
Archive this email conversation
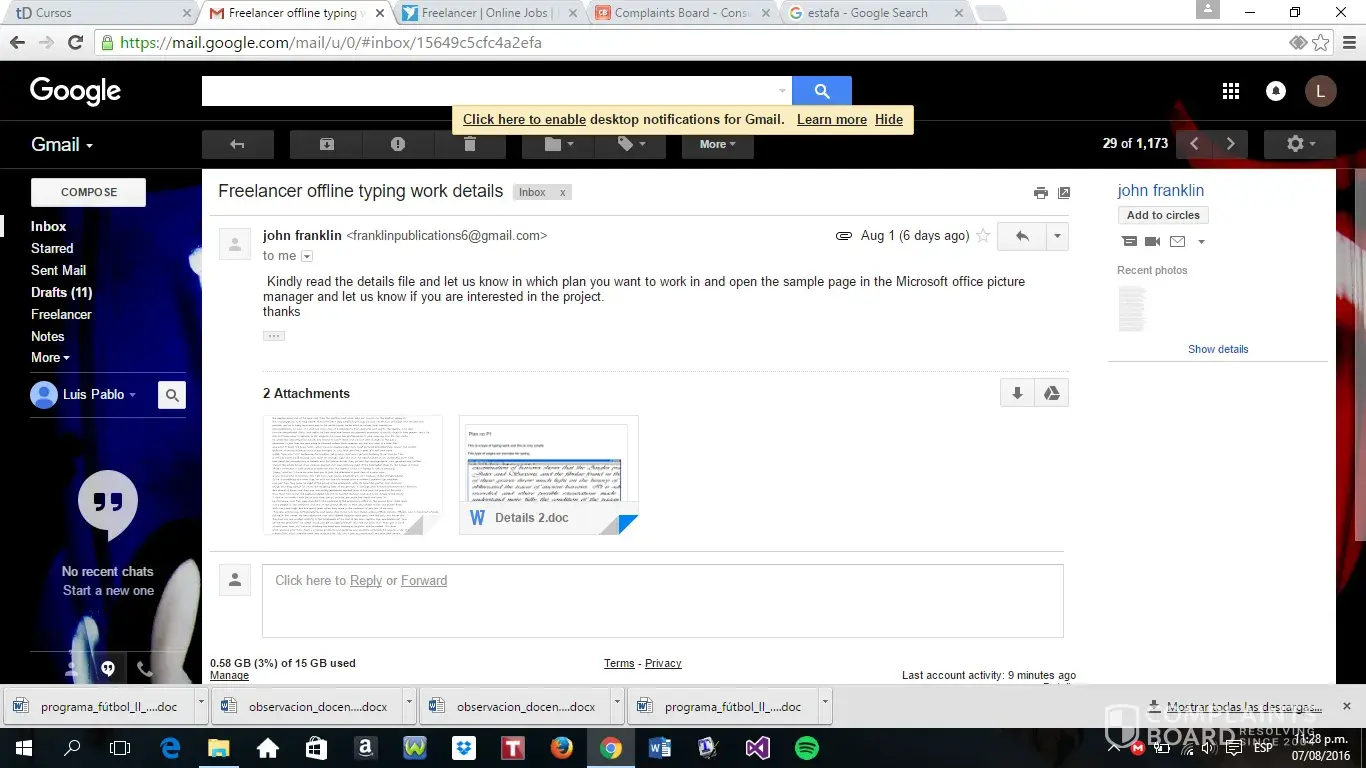[326, 144]
